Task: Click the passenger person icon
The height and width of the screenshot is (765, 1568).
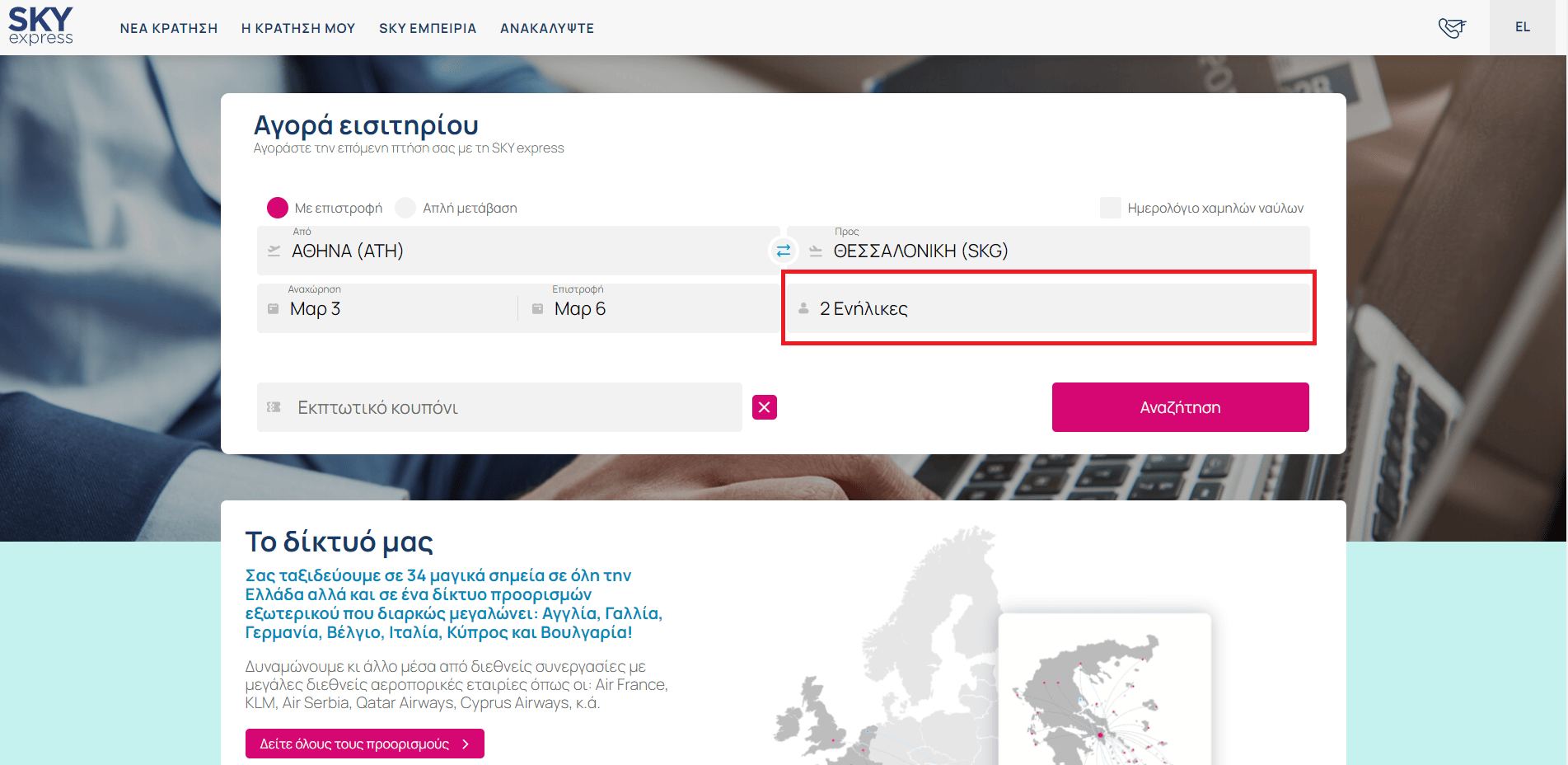Action: pos(803,308)
